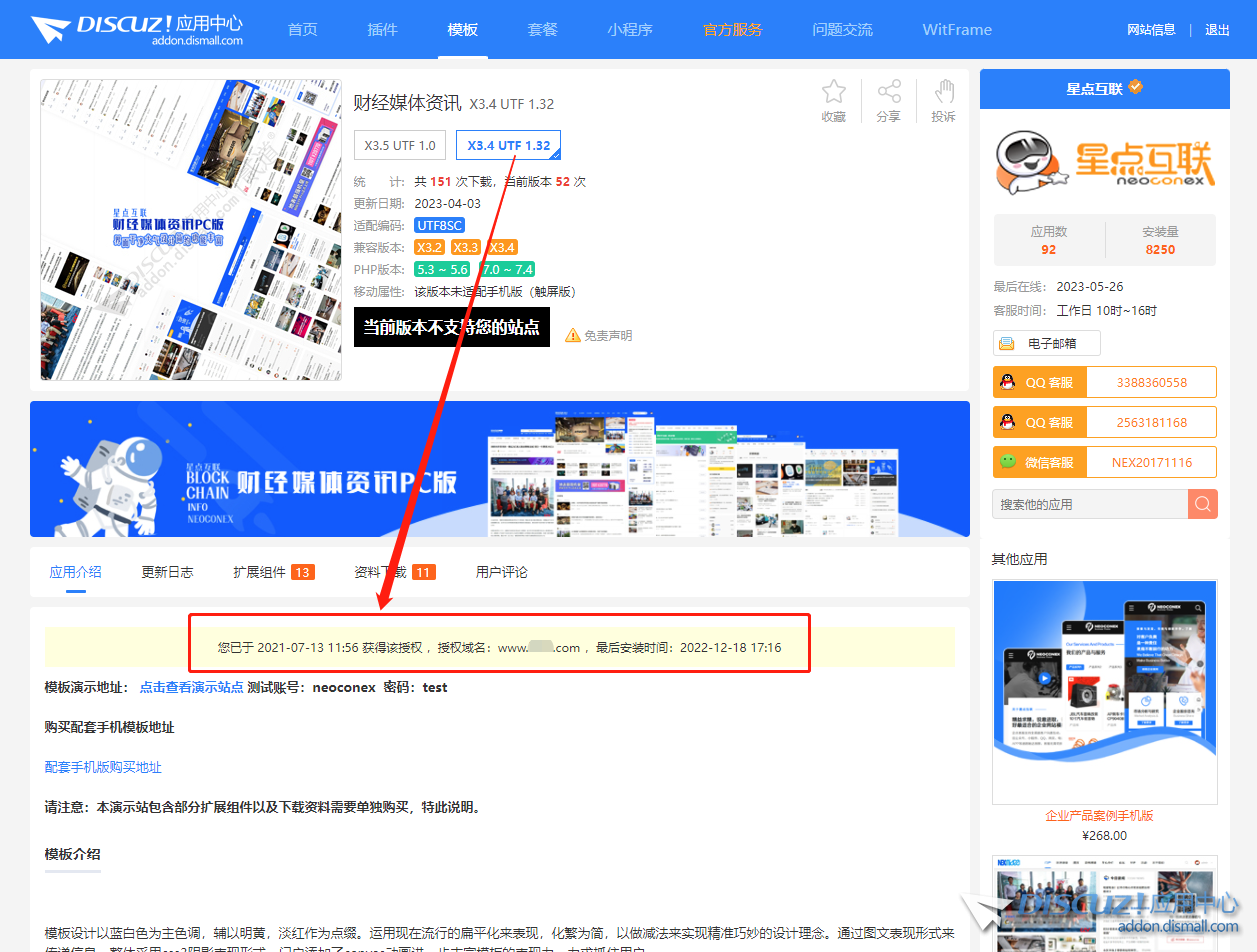Click the 收藏 star icon
1257x952 pixels.
pos(834,92)
